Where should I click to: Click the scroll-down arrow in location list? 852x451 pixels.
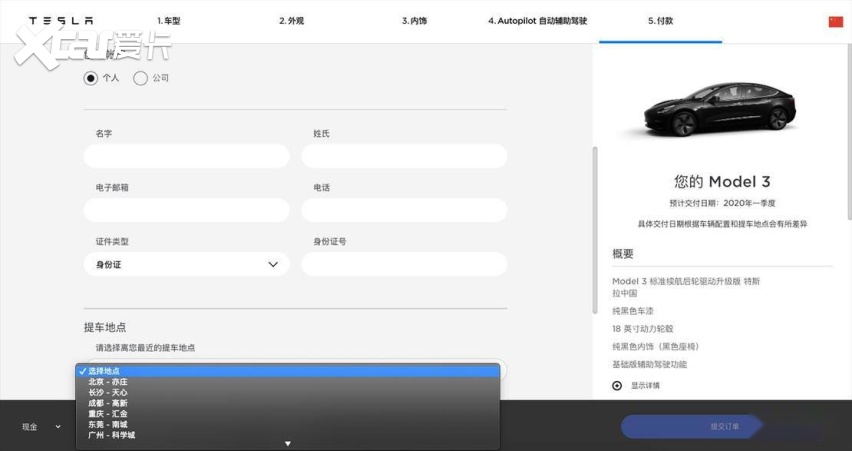coord(288,443)
